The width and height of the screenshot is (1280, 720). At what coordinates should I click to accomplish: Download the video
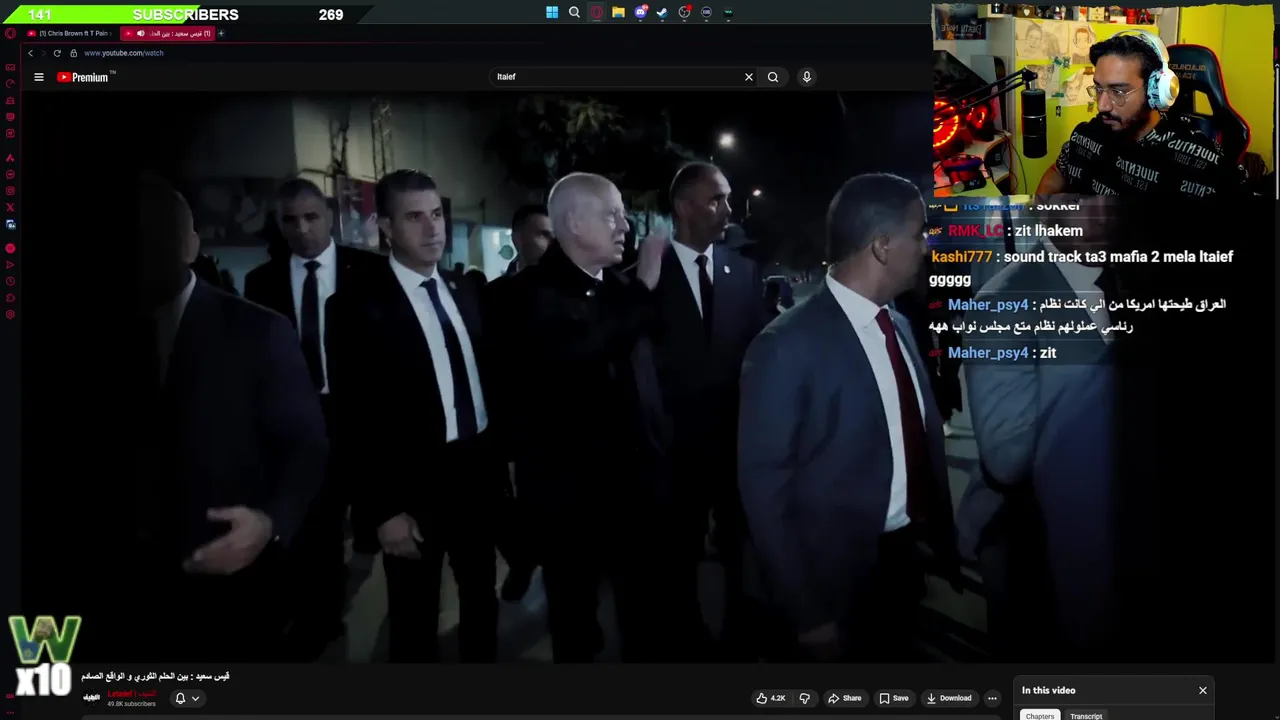(x=949, y=698)
